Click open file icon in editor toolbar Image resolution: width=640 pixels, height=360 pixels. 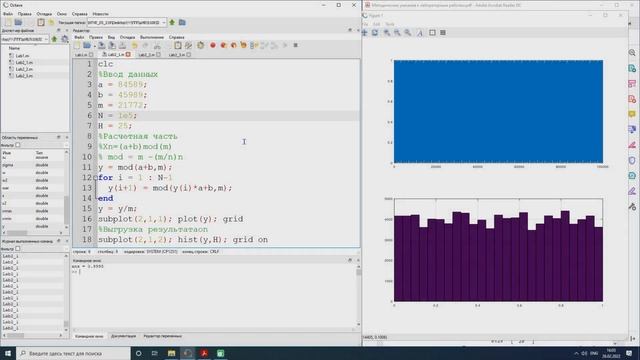pos(87,45)
